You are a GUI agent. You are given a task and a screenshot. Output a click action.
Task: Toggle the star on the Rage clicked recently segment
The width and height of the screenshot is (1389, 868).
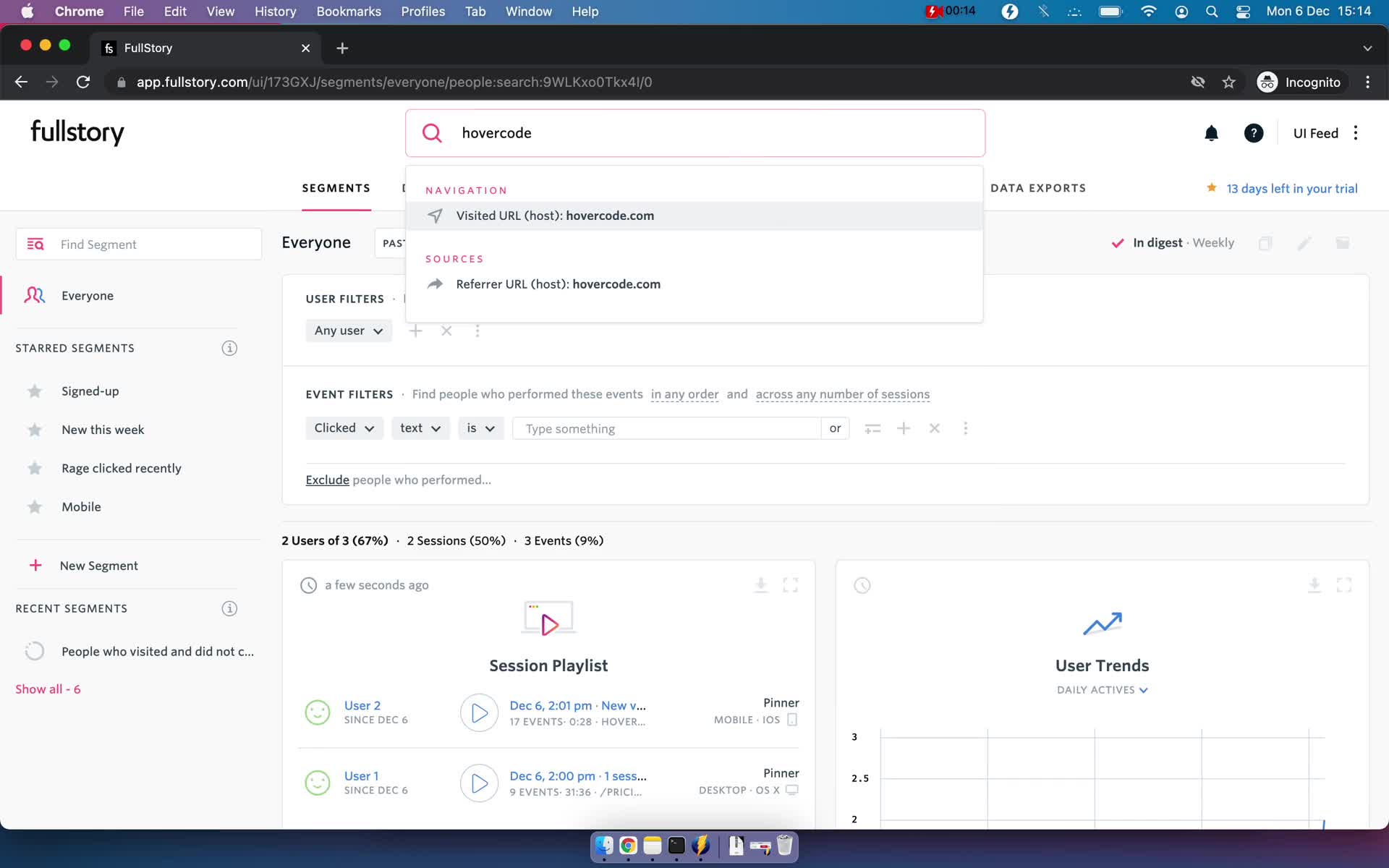pyautogui.click(x=35, y=469)
